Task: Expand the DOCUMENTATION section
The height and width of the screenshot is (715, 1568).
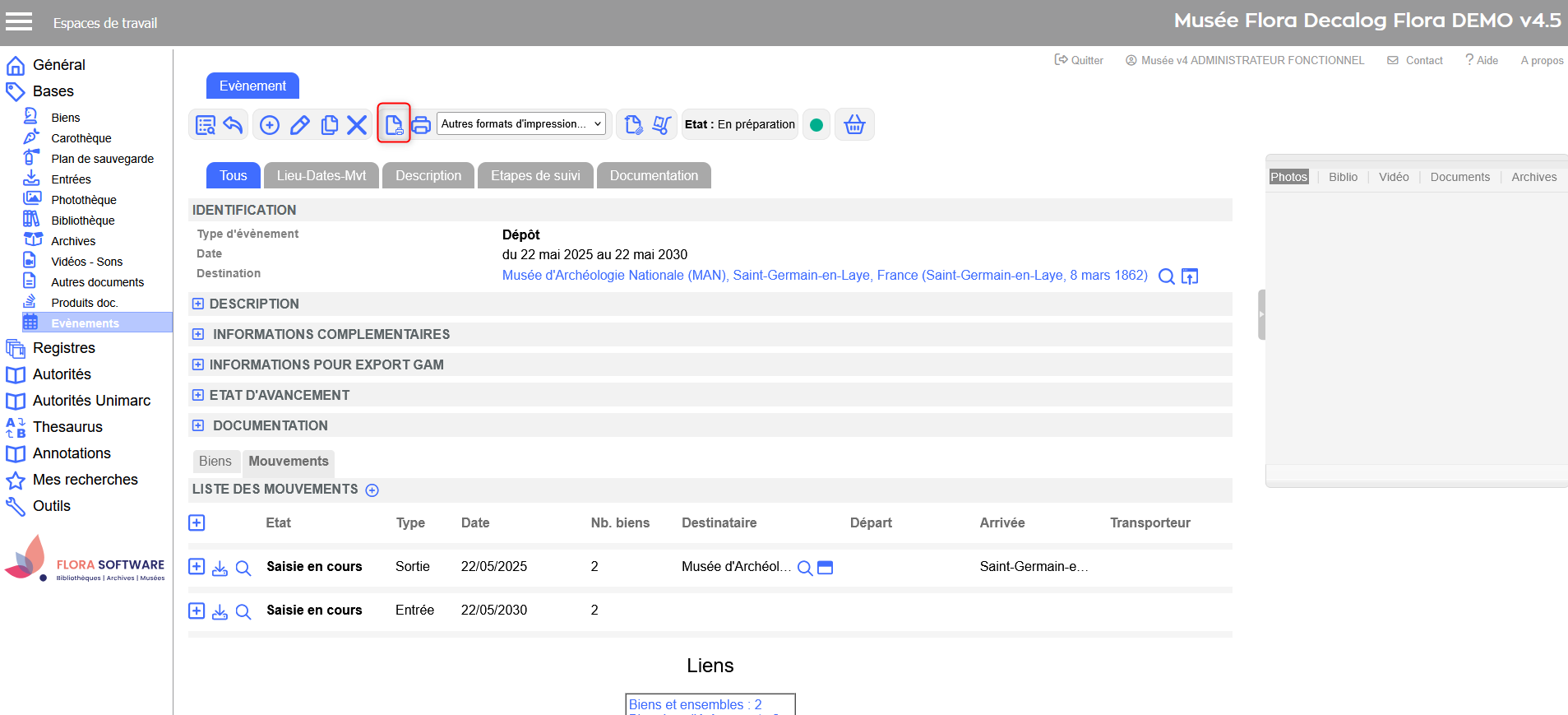Action: (198, 425)
